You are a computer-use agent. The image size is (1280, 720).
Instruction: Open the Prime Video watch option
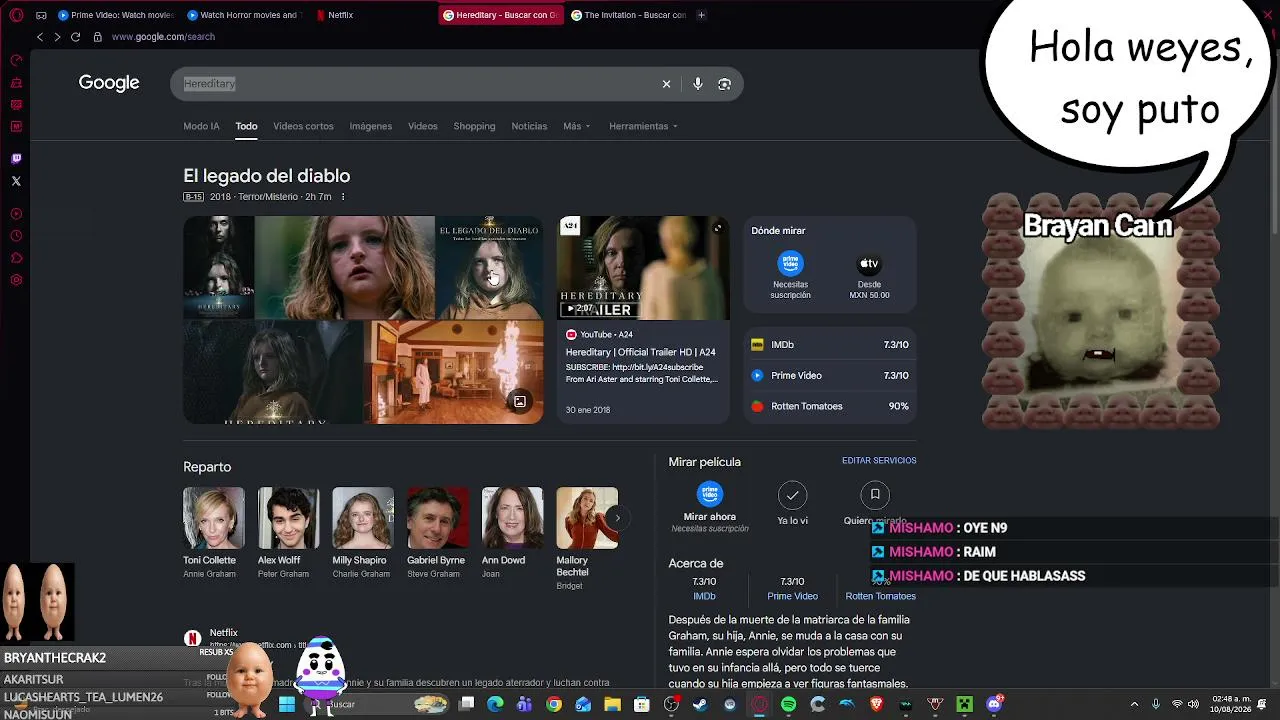[x=790, y=273]
